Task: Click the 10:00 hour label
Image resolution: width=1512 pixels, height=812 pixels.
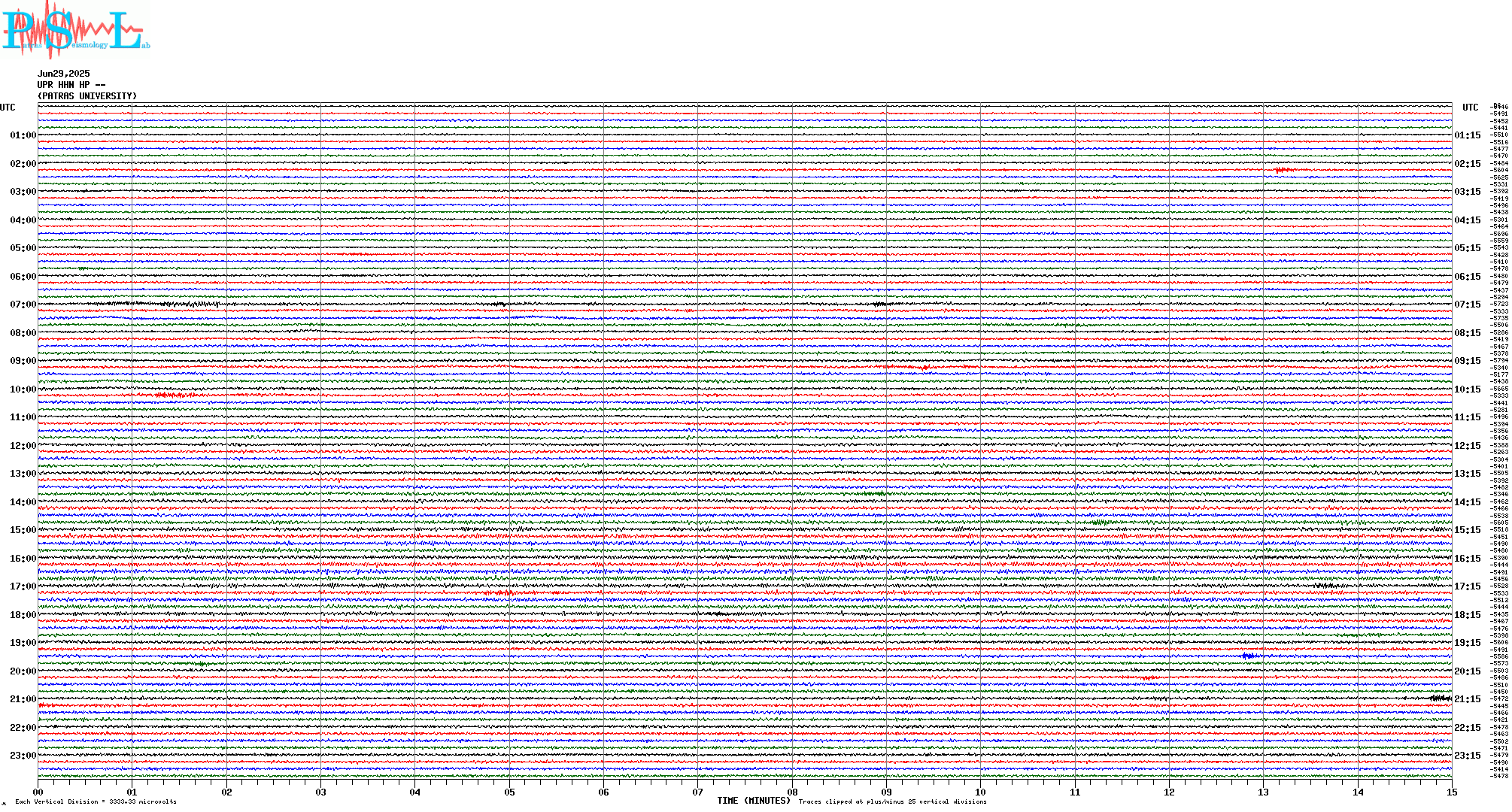Action: (23, 389)
